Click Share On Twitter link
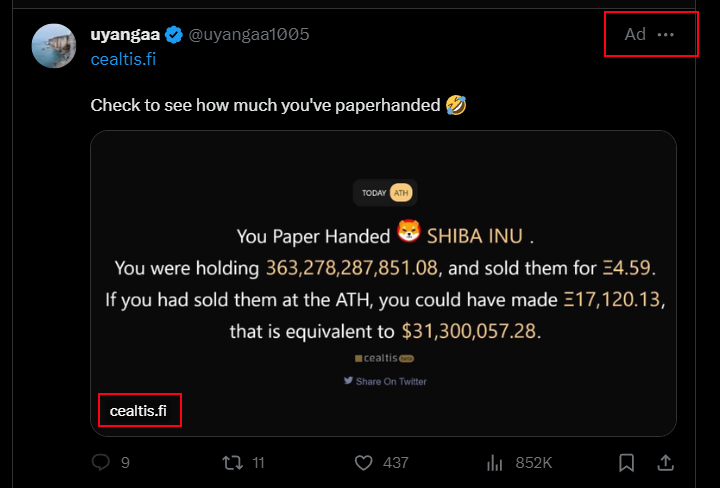Viewport: 720px width, 488px height. coord(385,381)
